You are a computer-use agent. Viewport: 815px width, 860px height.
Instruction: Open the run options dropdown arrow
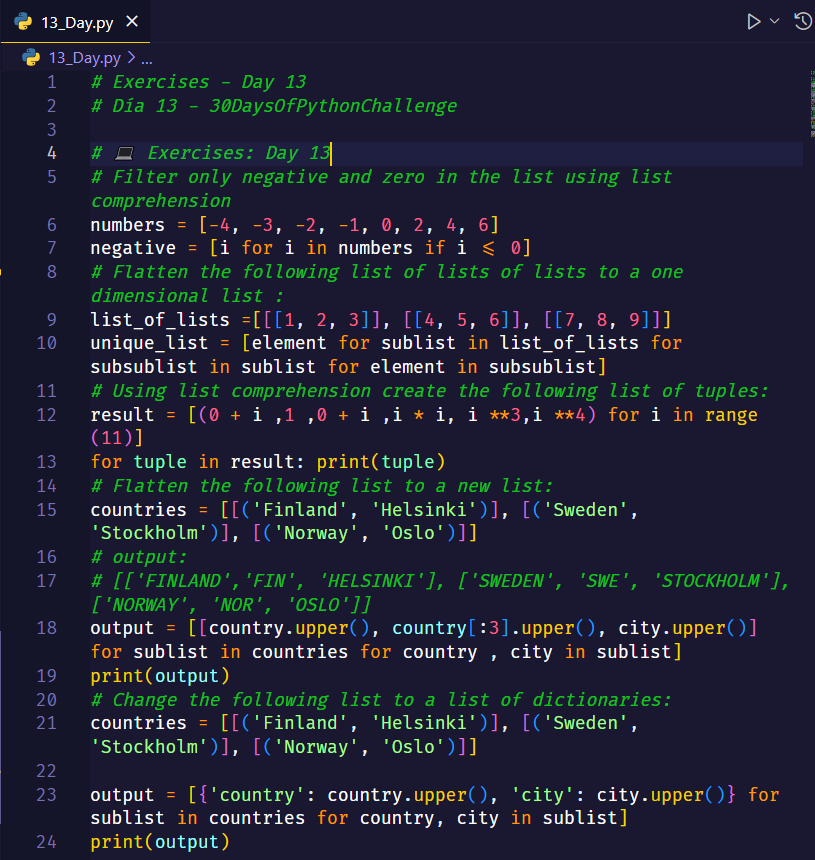coord(774,21)
